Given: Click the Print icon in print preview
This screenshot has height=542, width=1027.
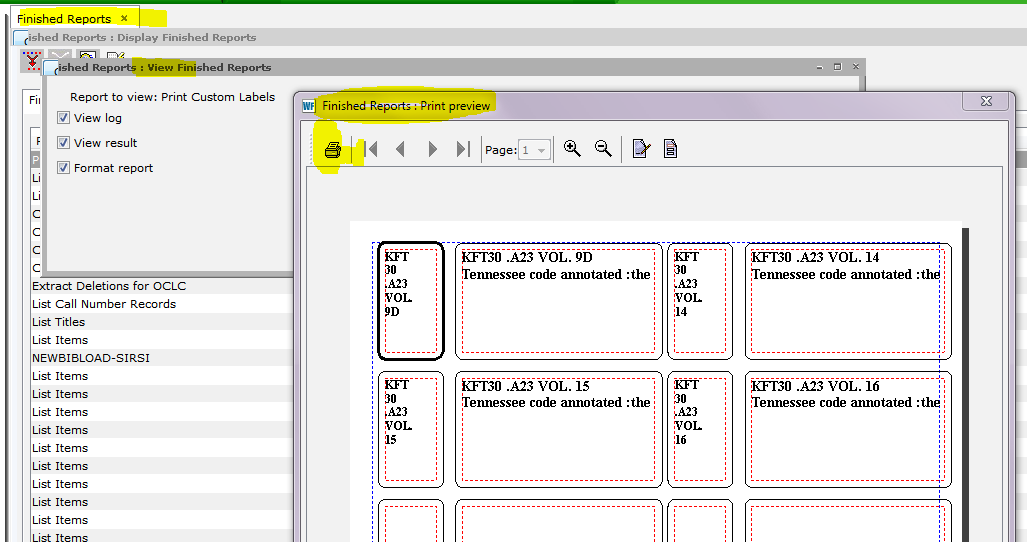Looking at the screenshot, I should click(333, 150).
